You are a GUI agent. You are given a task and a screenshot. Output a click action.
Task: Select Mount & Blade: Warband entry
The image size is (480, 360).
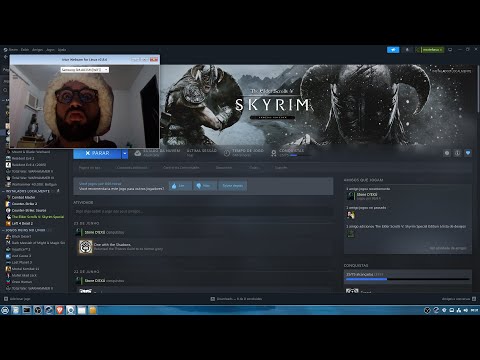pyautogui.click(x=31, y=152)
